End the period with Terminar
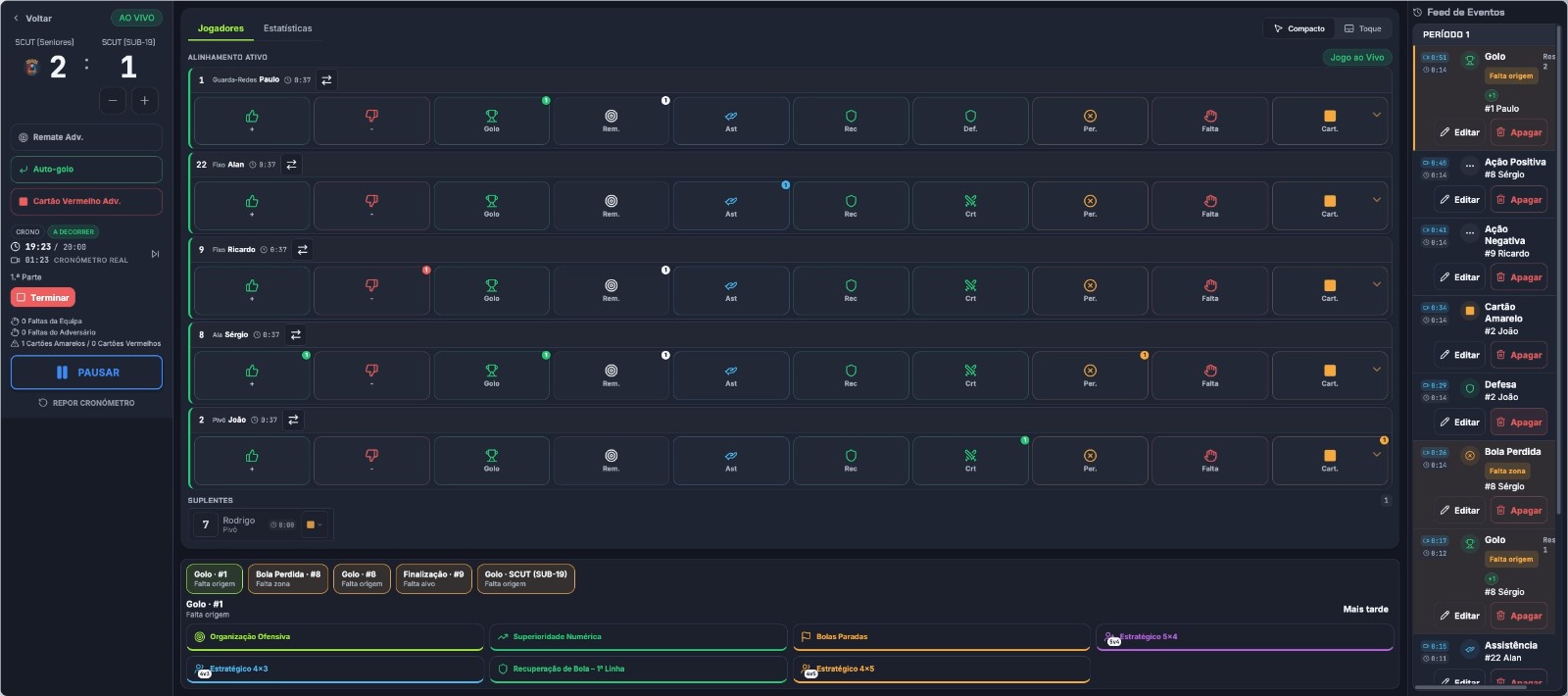The height and width of the screenshot is (696, 1568). pos(43,297)
